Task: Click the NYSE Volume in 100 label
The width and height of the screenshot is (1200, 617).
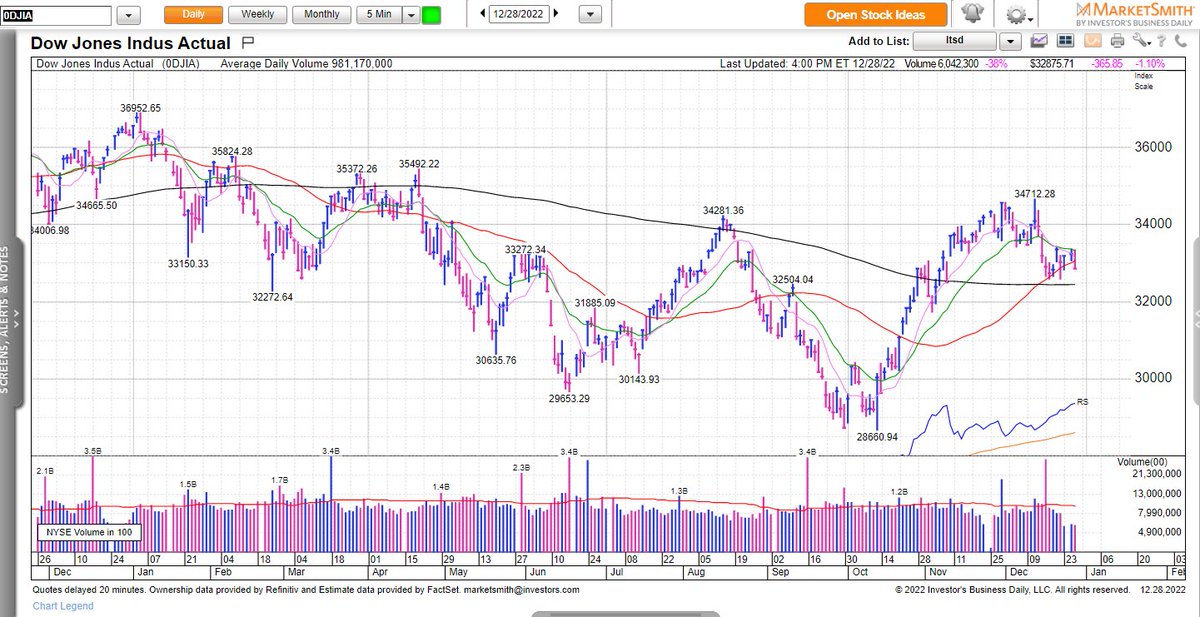Action: 88,532
